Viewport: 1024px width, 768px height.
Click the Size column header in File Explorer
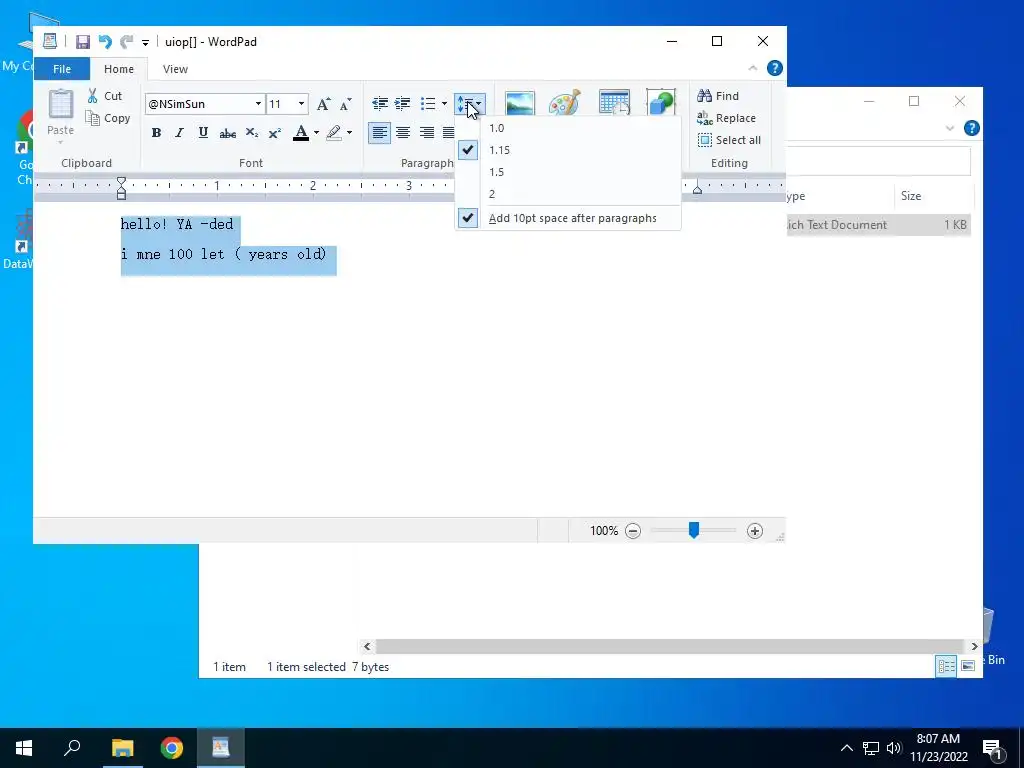coord(933,196)
